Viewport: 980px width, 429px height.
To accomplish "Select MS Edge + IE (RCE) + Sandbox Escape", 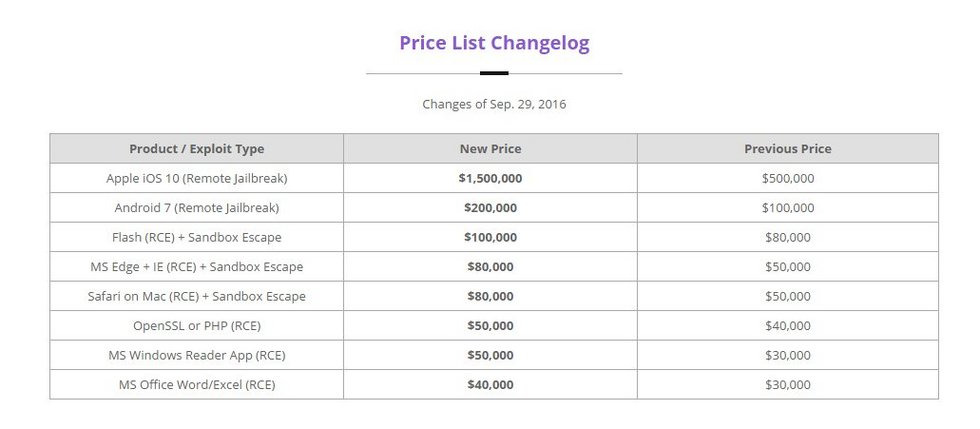I will tap(196, 266).
